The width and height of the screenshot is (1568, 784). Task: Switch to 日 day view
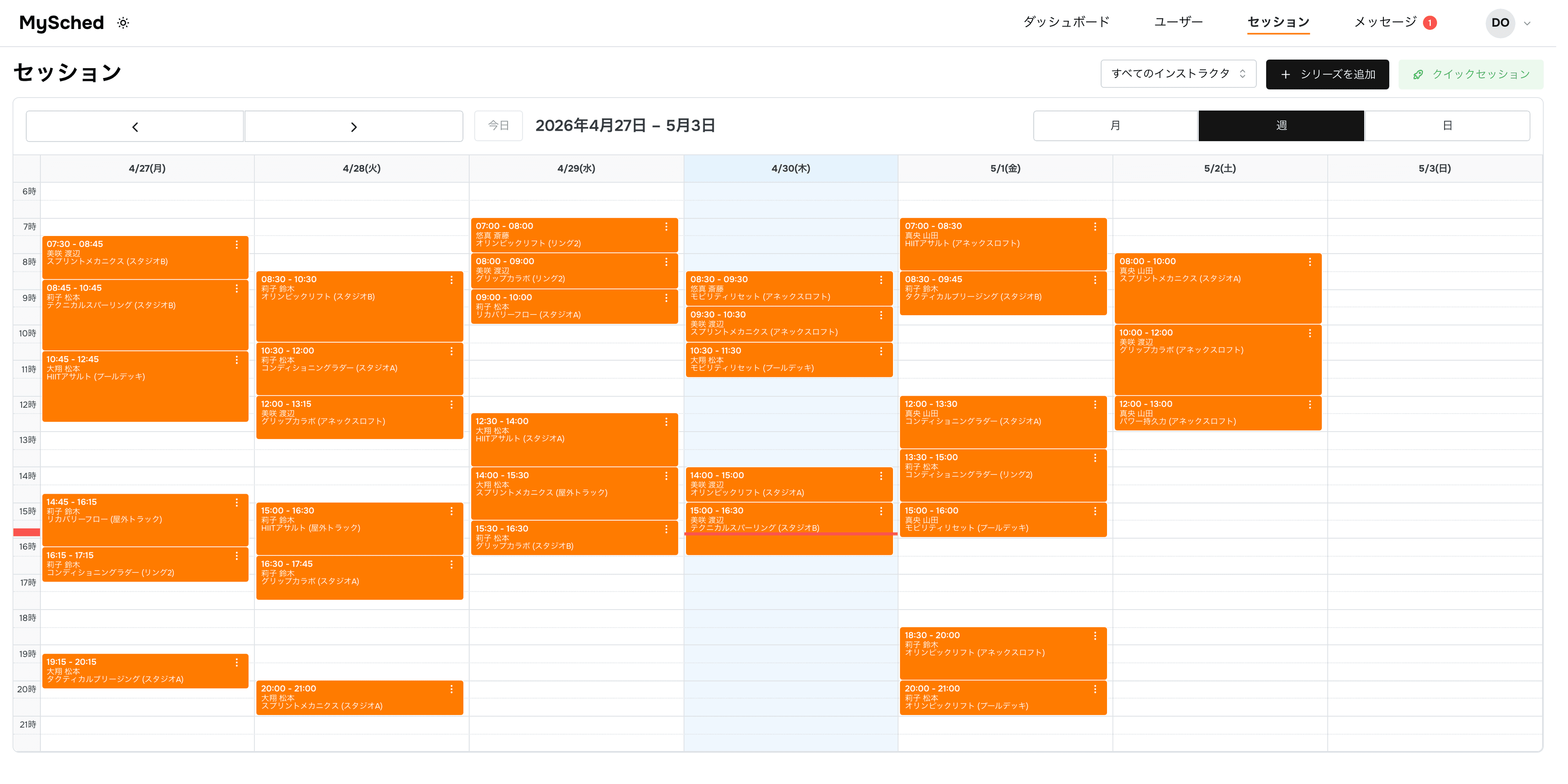(x=1448, y=125)
